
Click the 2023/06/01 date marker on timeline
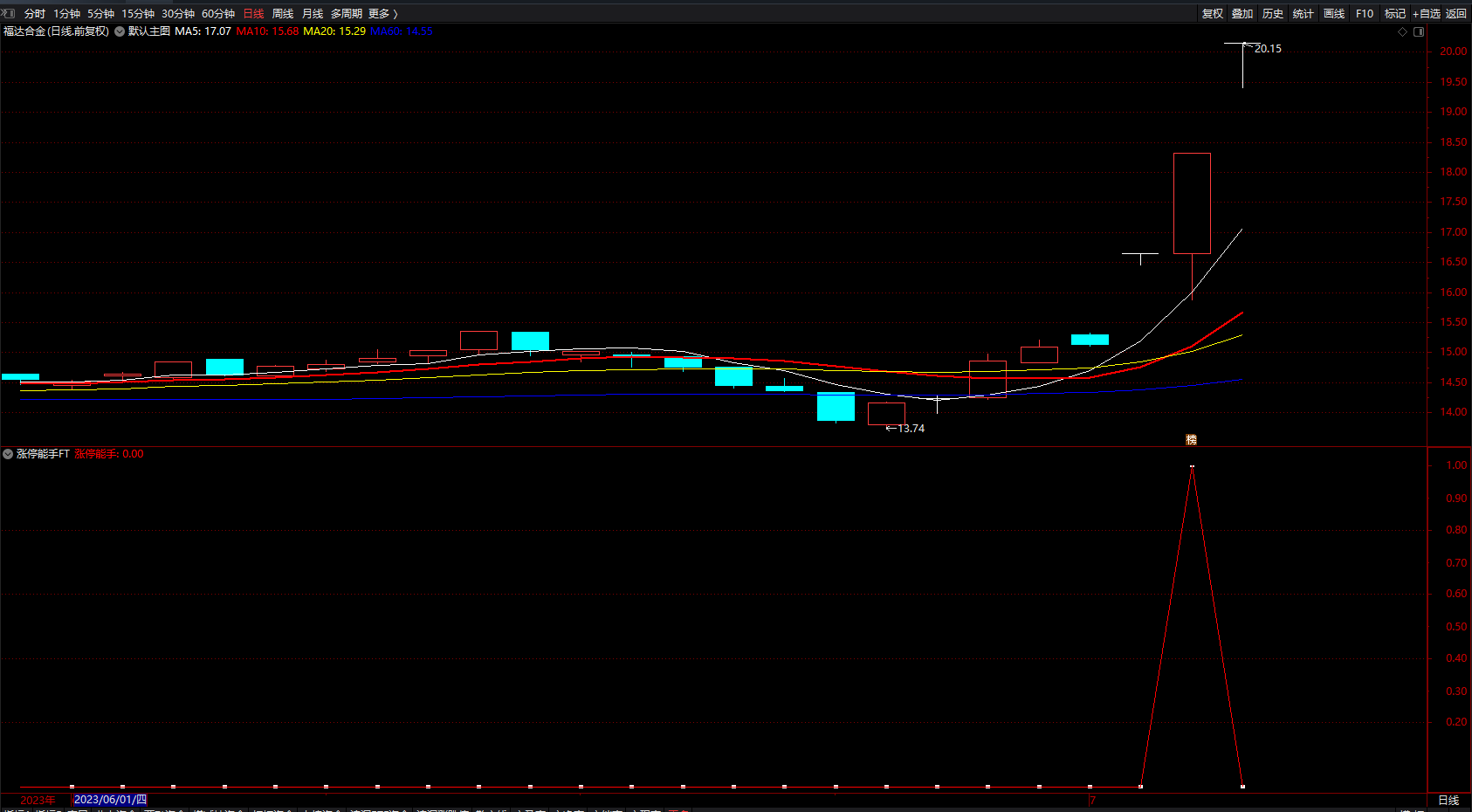click(x=110, y=800)
